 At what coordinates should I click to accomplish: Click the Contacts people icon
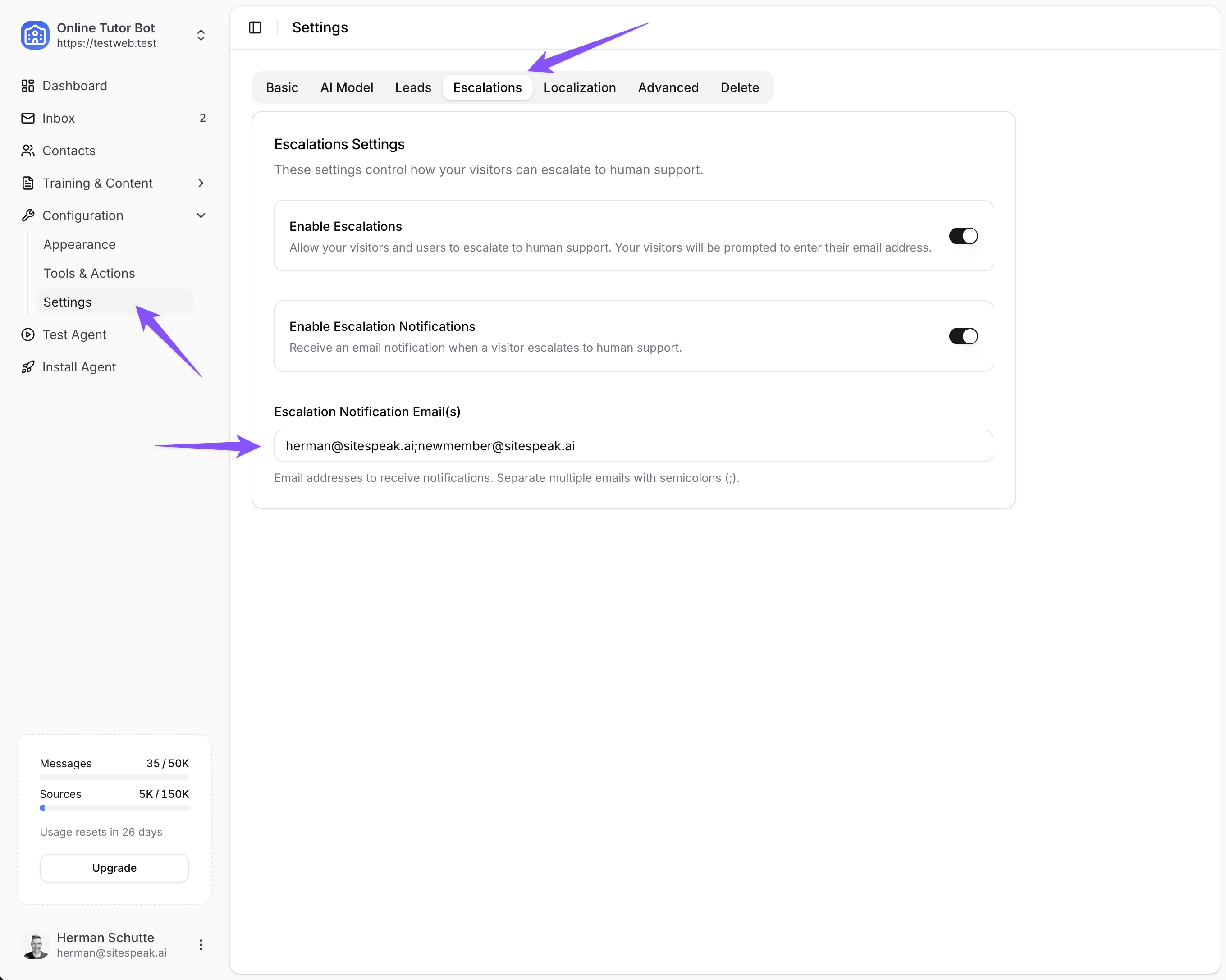point(28,151)
